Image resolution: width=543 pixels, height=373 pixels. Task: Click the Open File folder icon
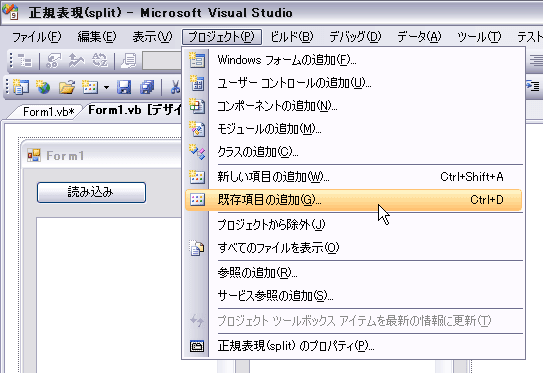[67, 87]
